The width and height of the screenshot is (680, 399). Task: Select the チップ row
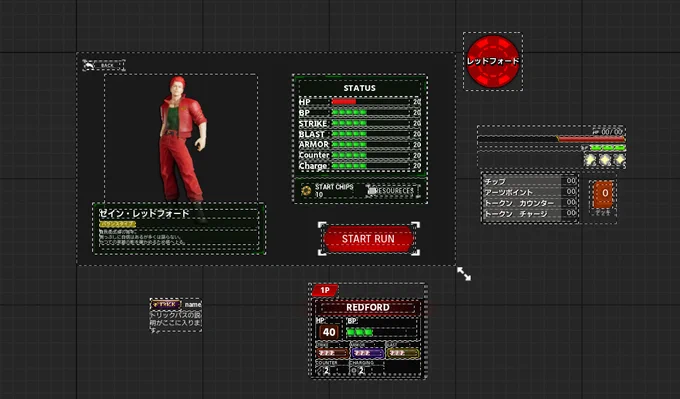pos(530,181)
